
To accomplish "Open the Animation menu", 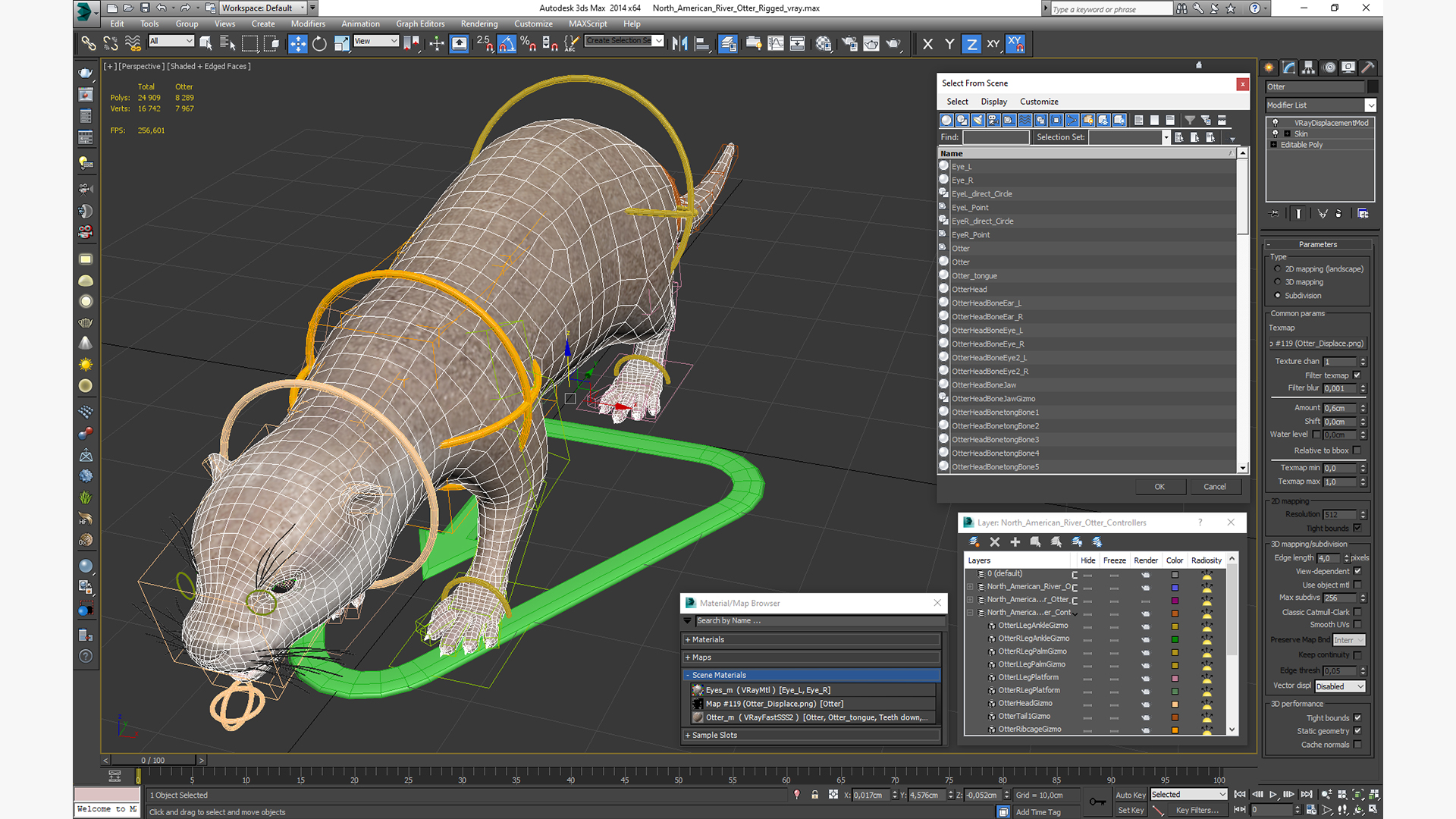I will (360, 24).
